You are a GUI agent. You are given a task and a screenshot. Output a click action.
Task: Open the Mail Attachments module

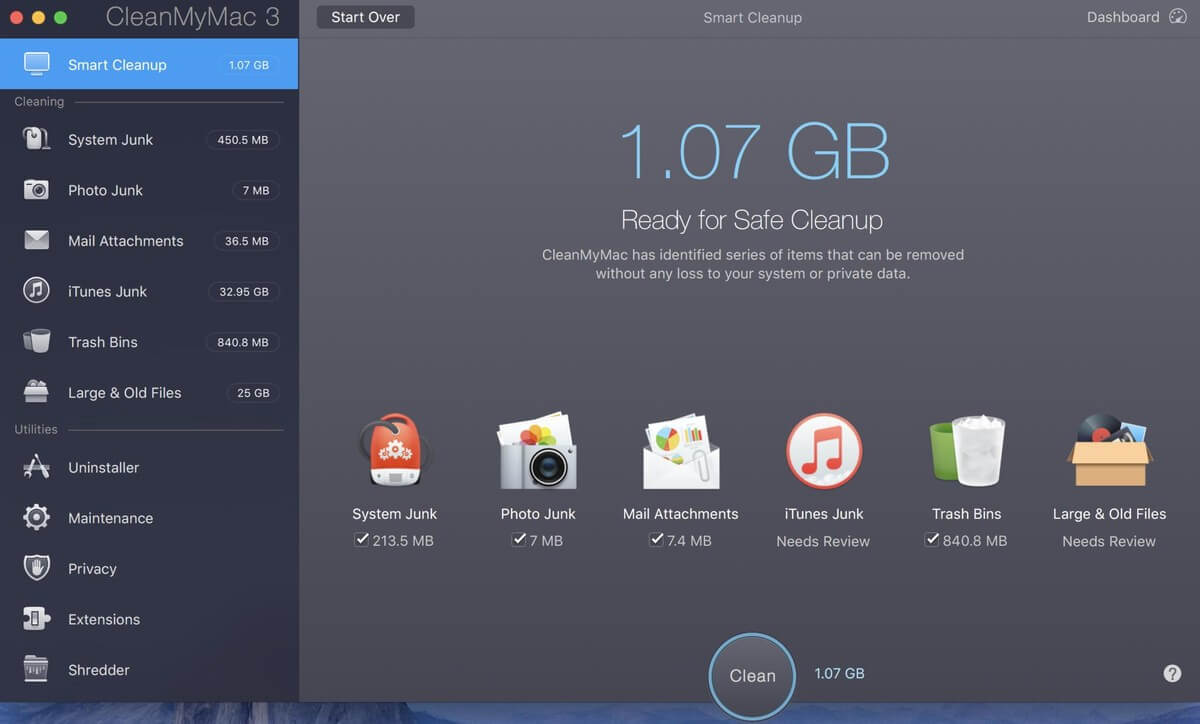click(149, 241)
